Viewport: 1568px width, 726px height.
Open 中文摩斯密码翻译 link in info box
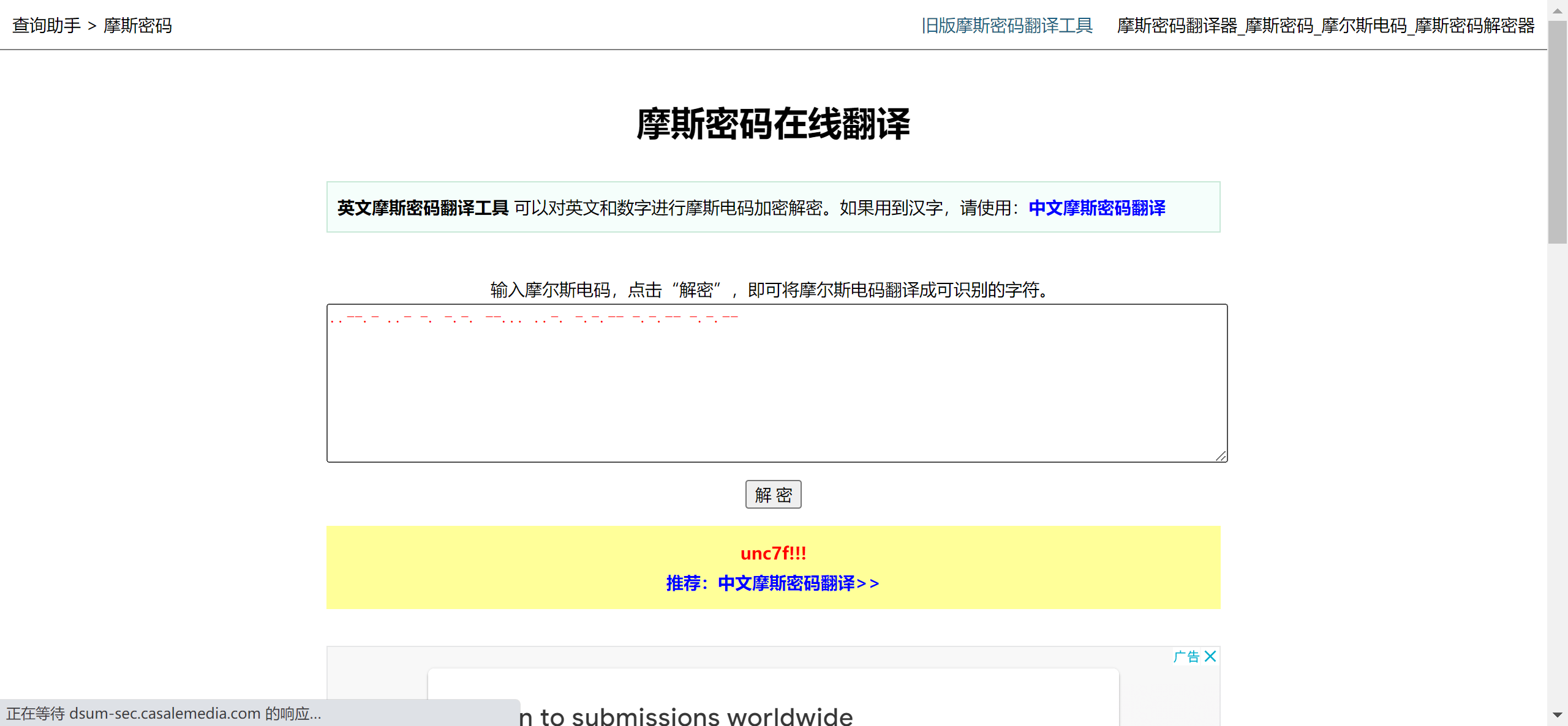tap(1096, 208)
